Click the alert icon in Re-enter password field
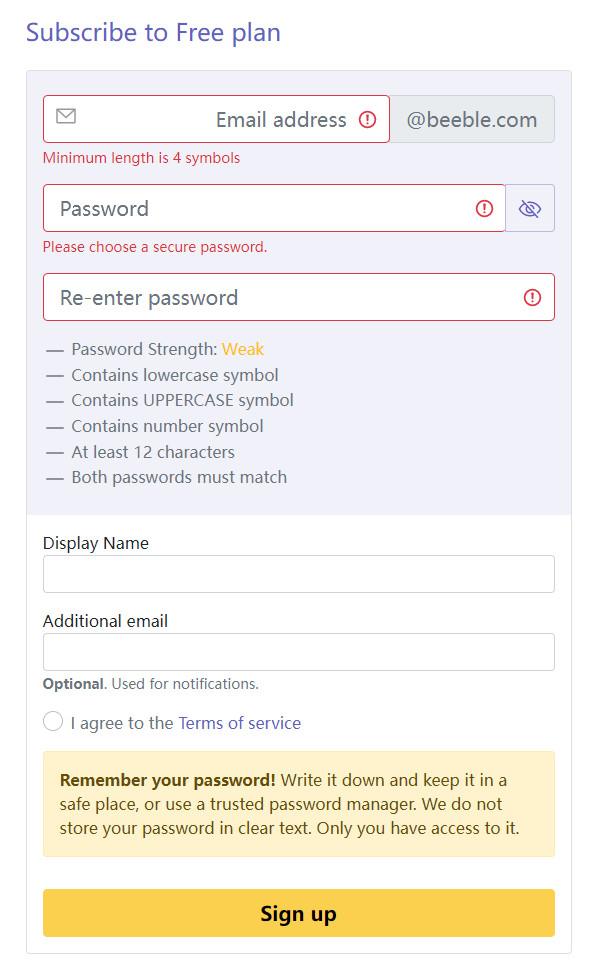The height and width of the screenshot is (974, 597). 532,298
